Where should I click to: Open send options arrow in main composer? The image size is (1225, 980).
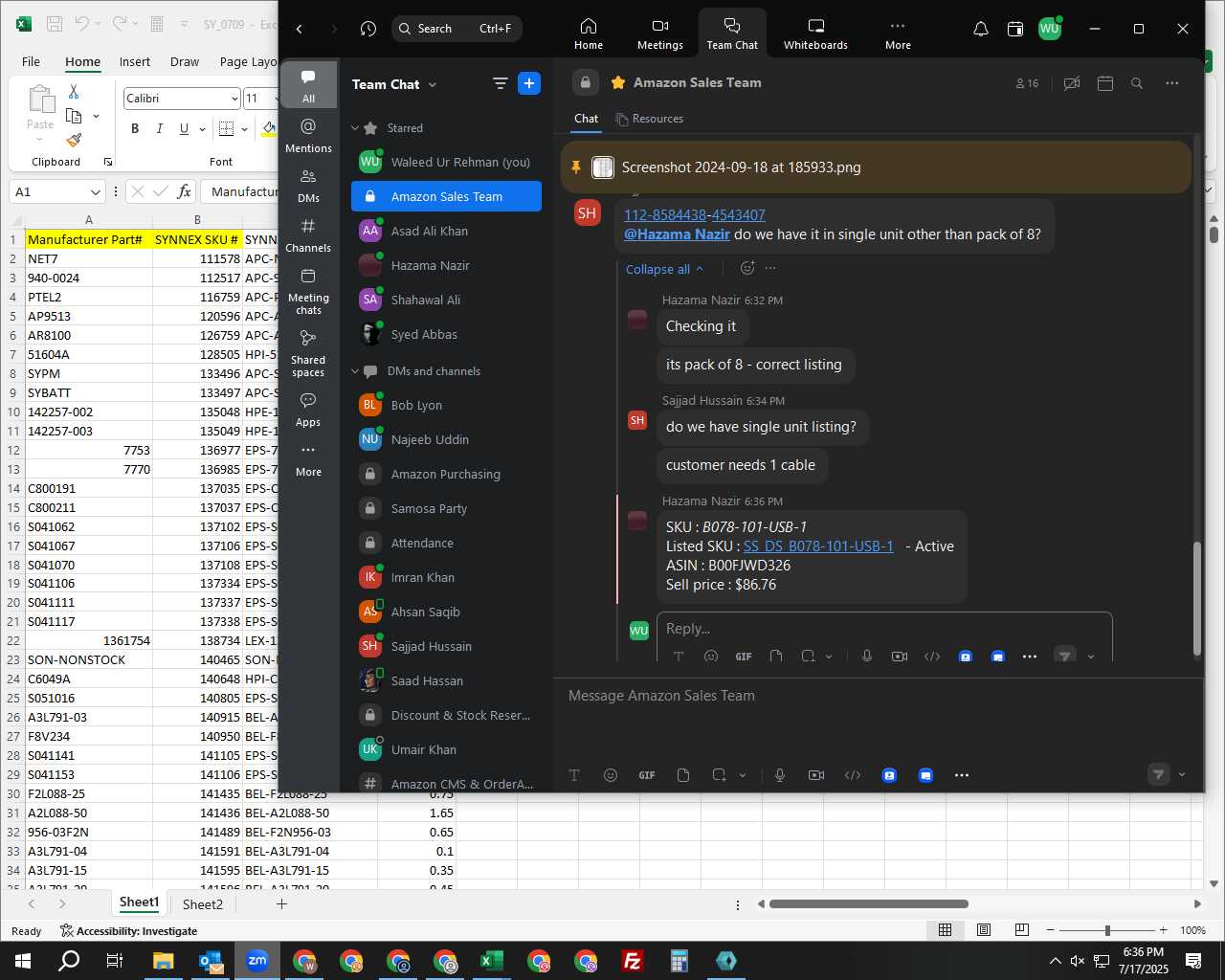[x=1182, y=775]
